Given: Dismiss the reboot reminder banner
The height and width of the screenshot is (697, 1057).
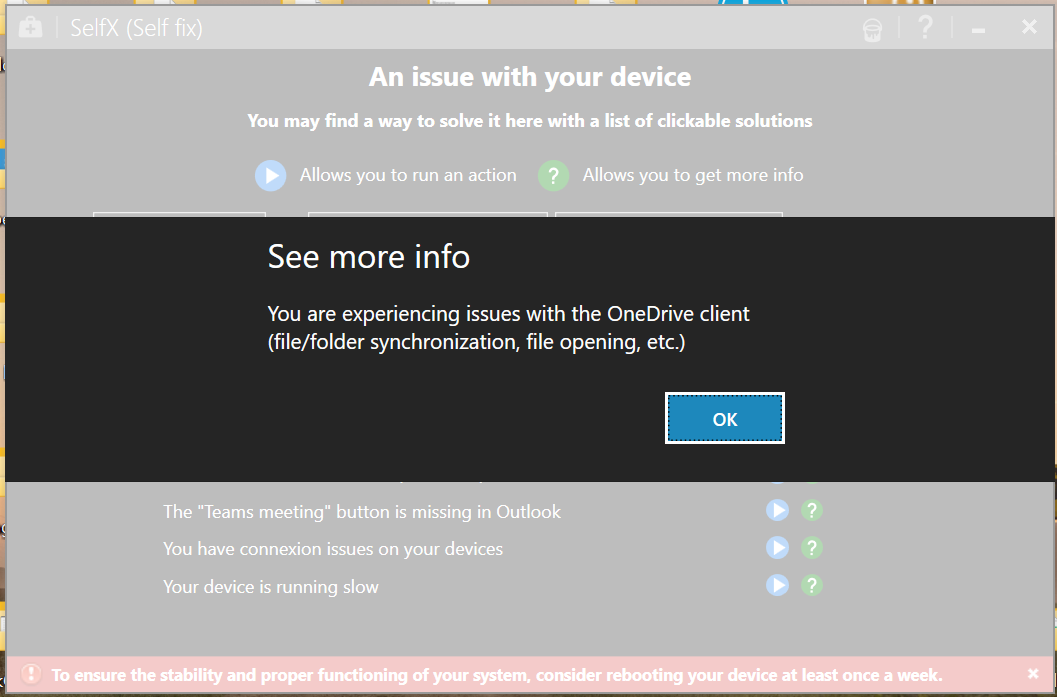Looking at the screenshot, I should point(1033,673).
